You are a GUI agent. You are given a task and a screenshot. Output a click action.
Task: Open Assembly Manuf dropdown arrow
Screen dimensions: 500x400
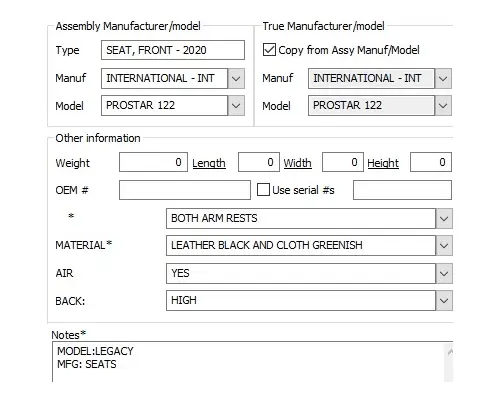click(236, 79)
